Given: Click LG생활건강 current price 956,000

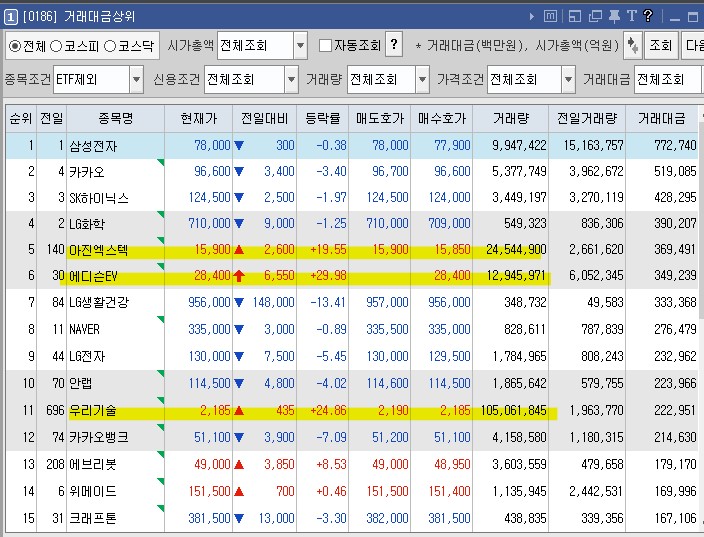Looking at the screenshot, I should pyautogui.click(x=209, y=302).
